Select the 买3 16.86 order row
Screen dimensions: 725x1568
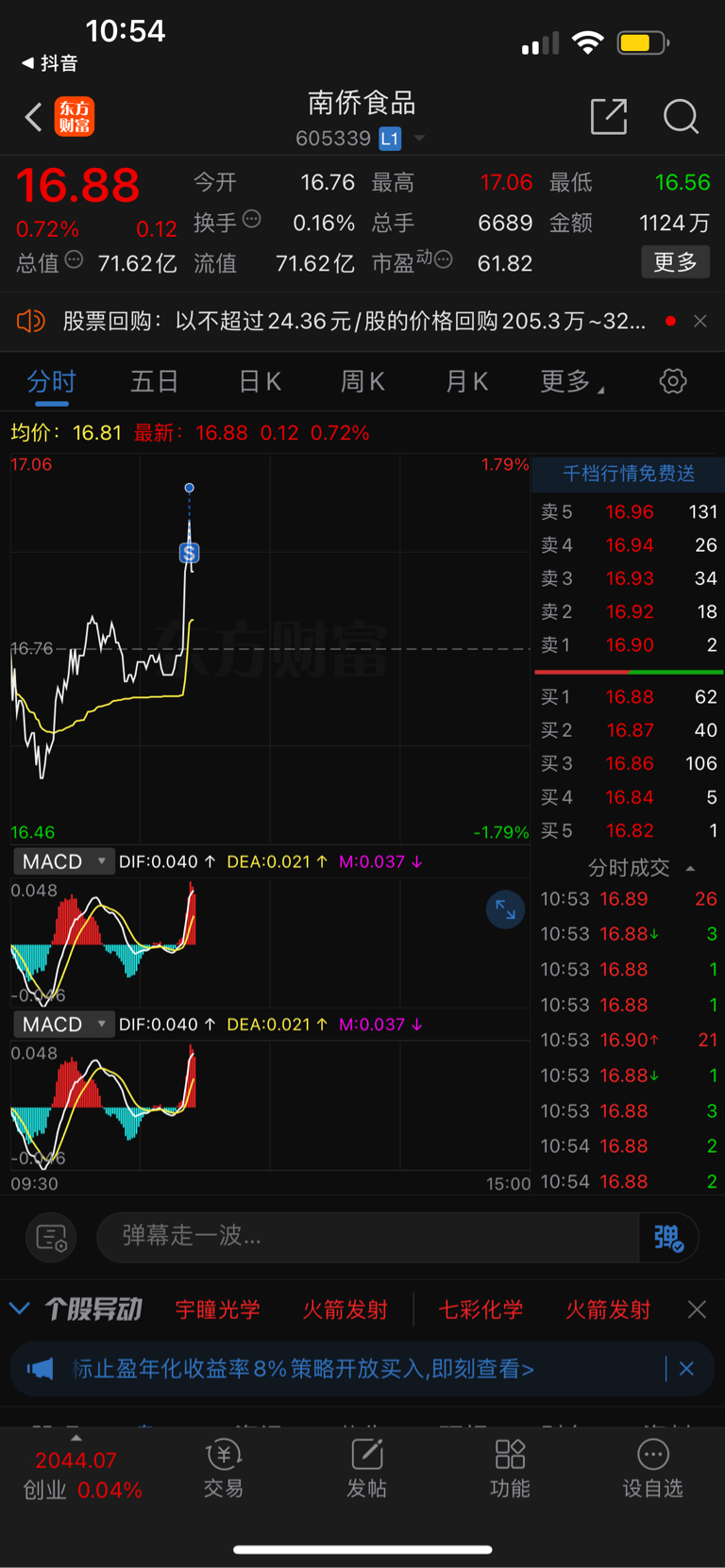click(629, 763)
